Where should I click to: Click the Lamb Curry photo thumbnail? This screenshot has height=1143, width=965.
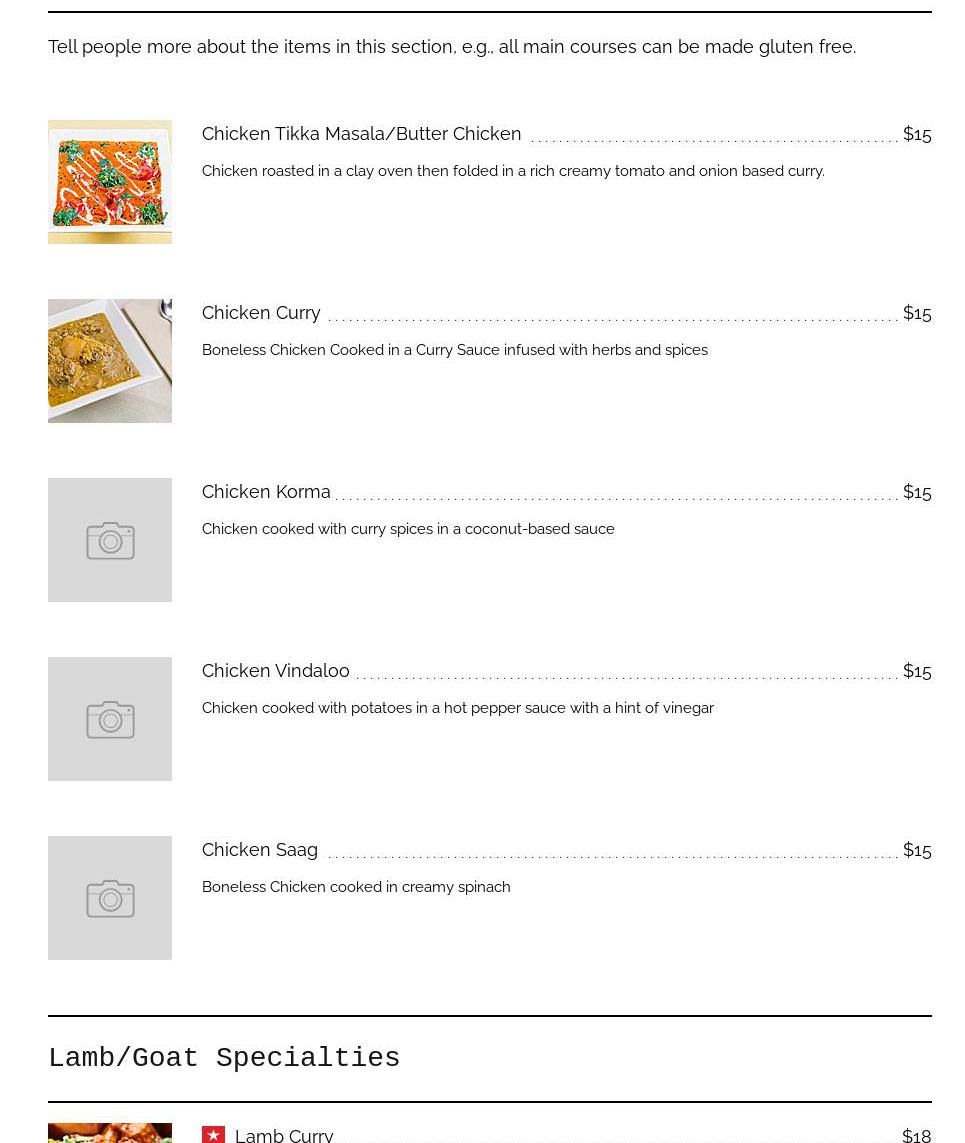[x=110, y=1133]
